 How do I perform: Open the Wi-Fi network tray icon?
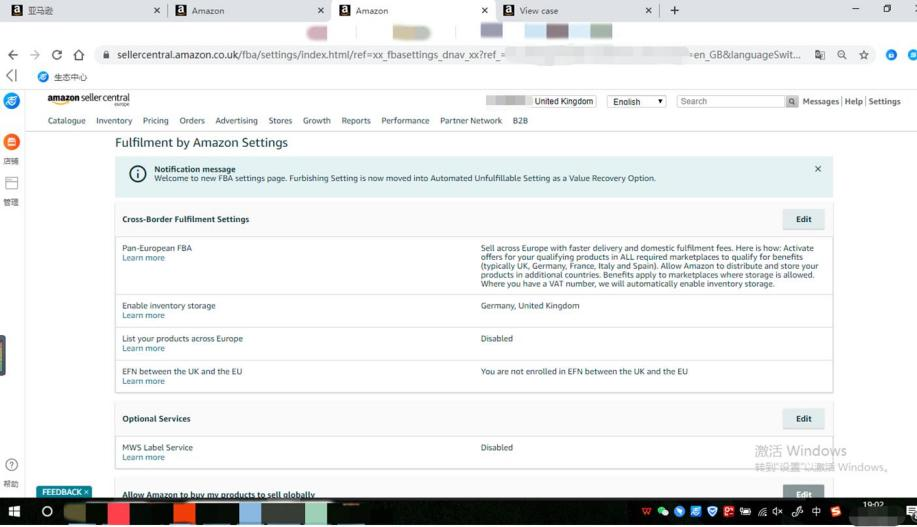pyautogui.click(x=762, y=512)
